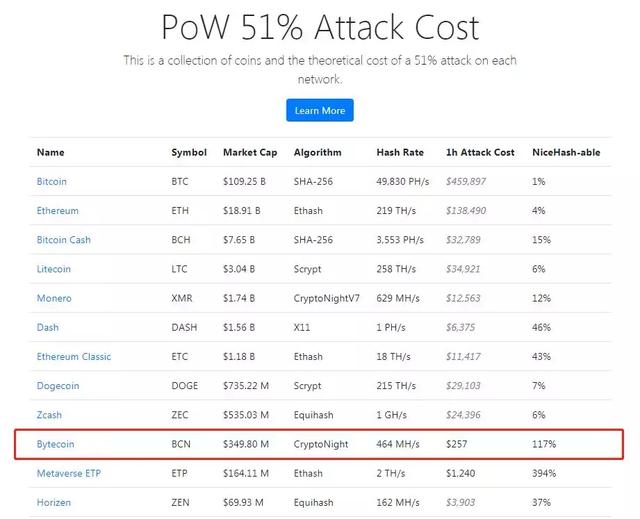The image size is (640, 519).
Task: Click the Hash Rate column header
Action: (400, 153)
